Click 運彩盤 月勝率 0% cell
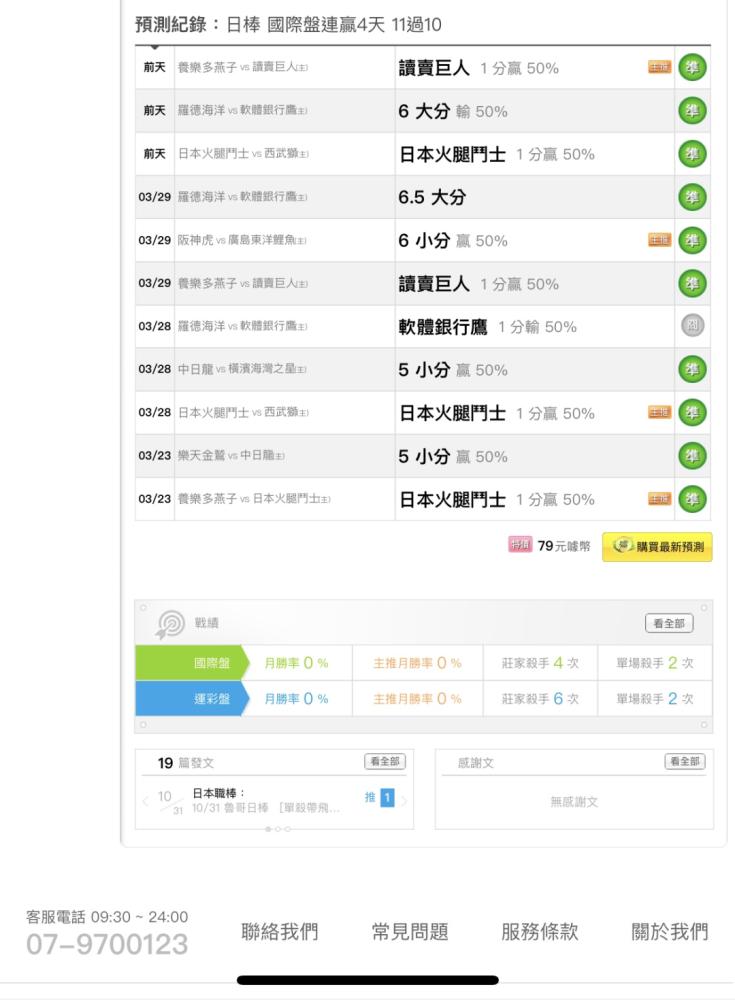Image resolution: width=735 pixels, height=1000 pixels. pos(297,699)
